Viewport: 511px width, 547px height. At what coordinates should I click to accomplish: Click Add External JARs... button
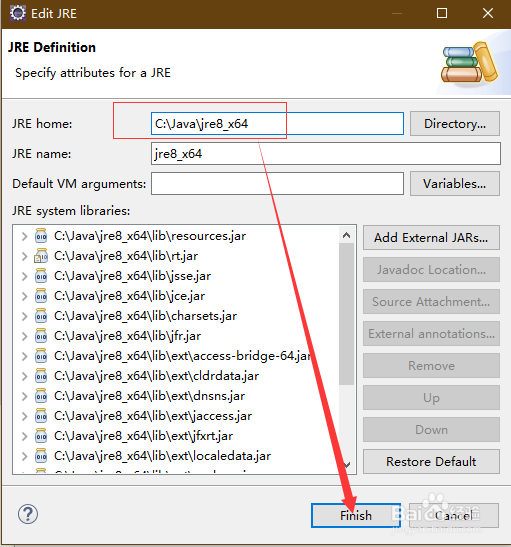(x=431, y=238)
